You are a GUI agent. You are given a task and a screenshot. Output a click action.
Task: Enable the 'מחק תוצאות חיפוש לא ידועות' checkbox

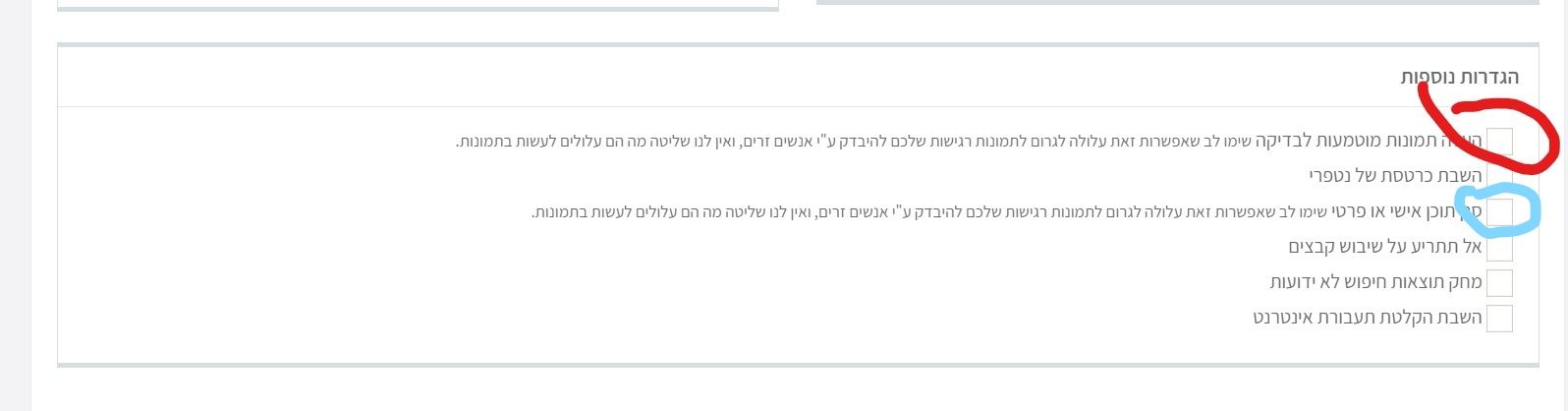(1499, 283)
